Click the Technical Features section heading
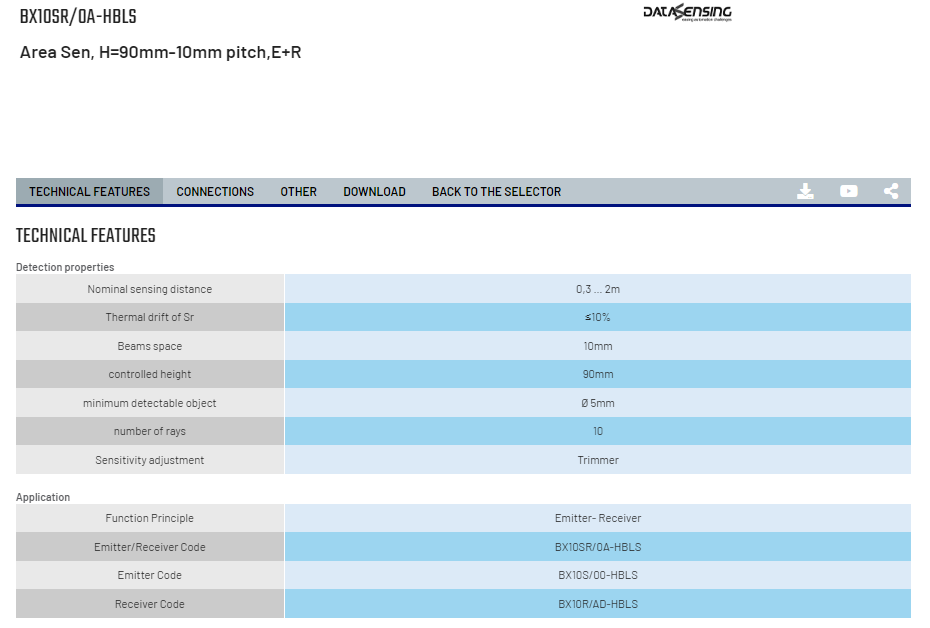The height and width of the screenshot is (628, 930). 85,235
